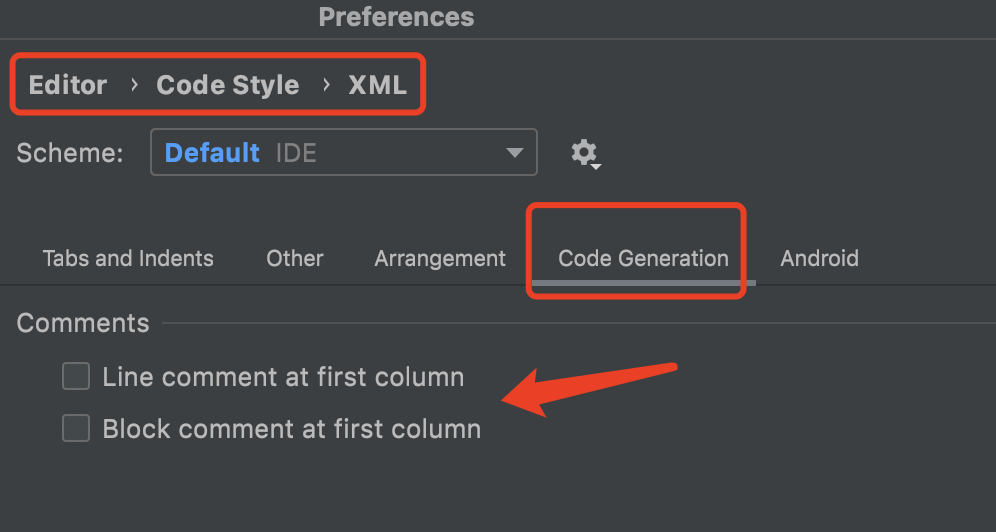Open the Default IDE scheme combo box
Screen dimensions: 996x532
click(x=344, y=152)
